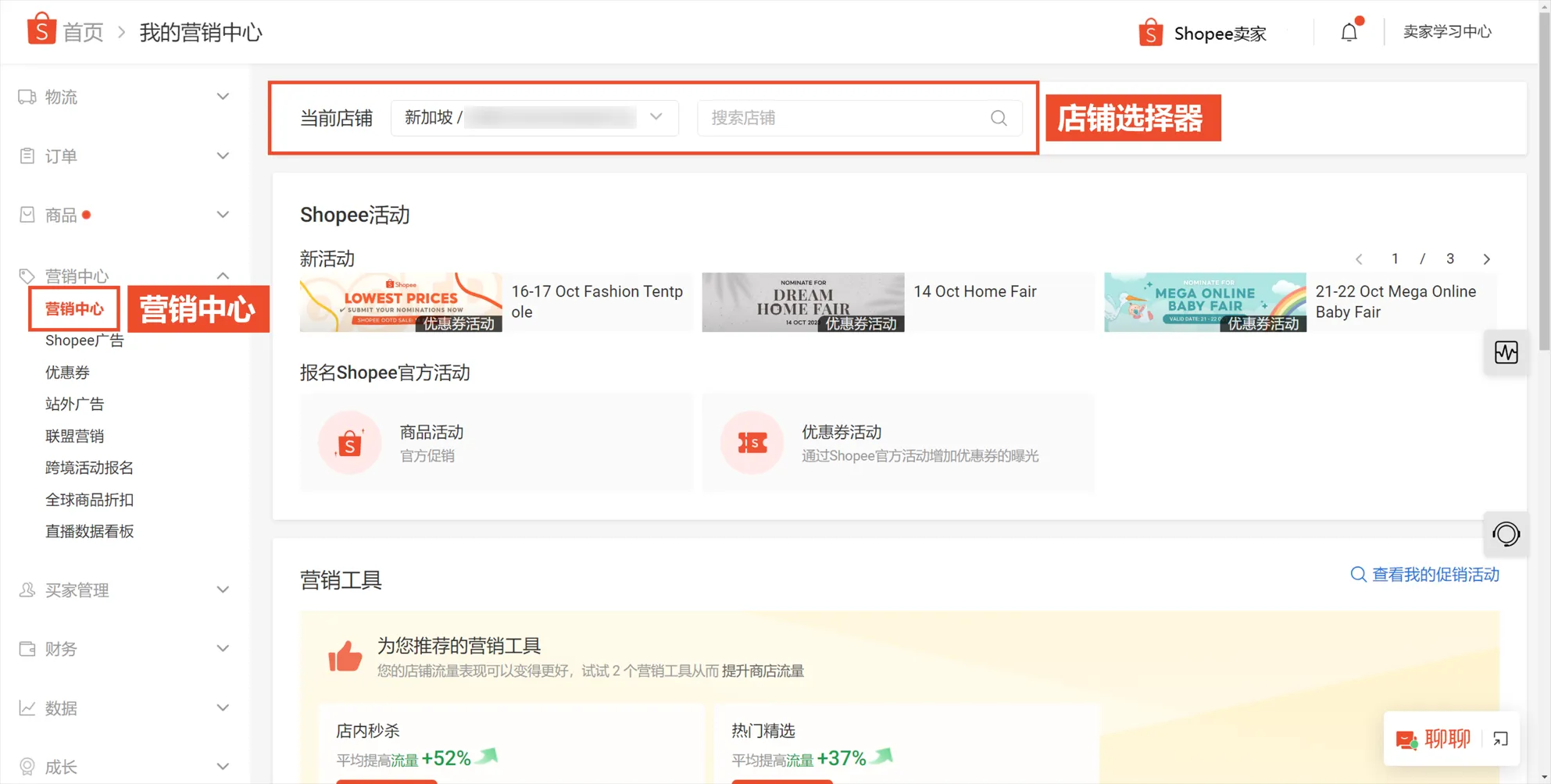This screenshot has height=784, width=1551.
Task: Click the next arrow on the activities carousel
Action: [x=1487, y=258]
